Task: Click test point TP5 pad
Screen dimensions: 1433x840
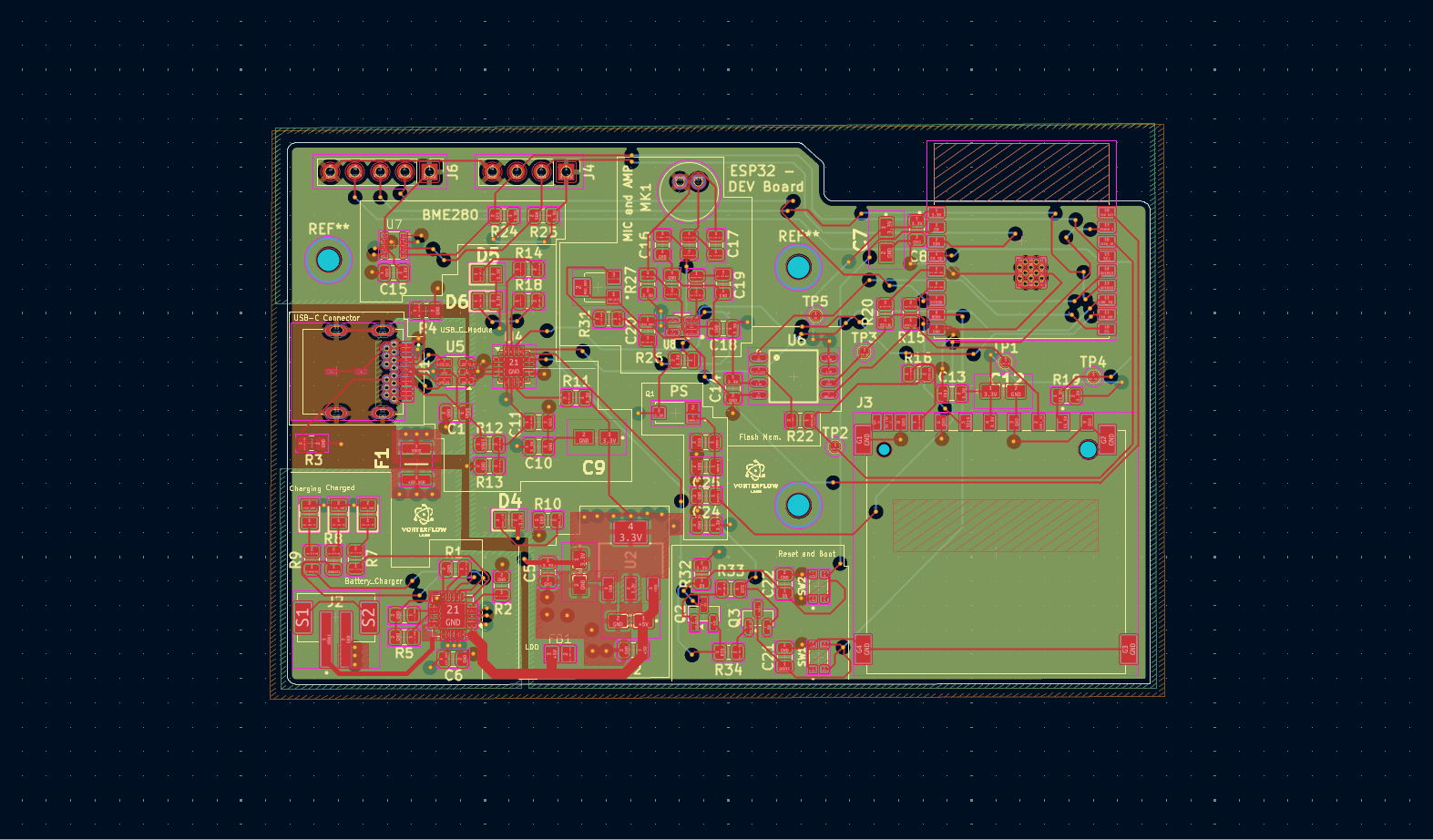Action: pos(815,315)
